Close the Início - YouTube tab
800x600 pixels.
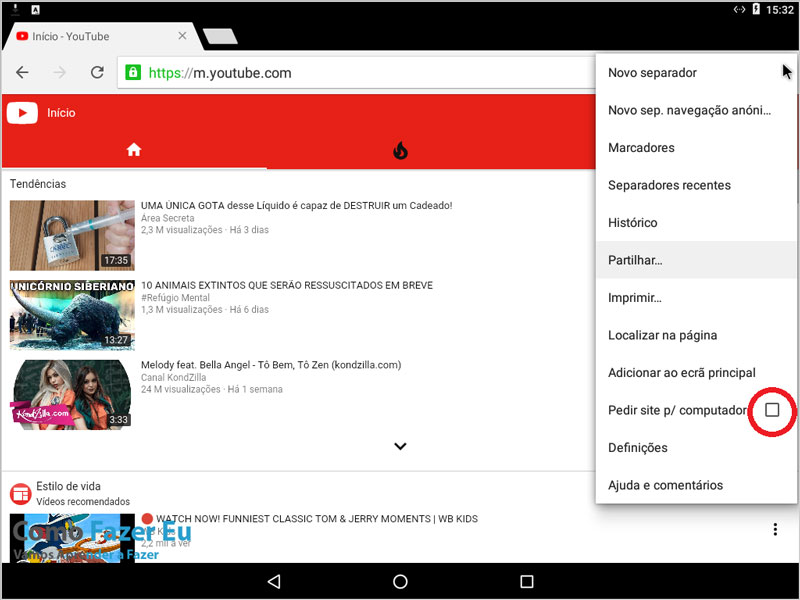[182, 36]
